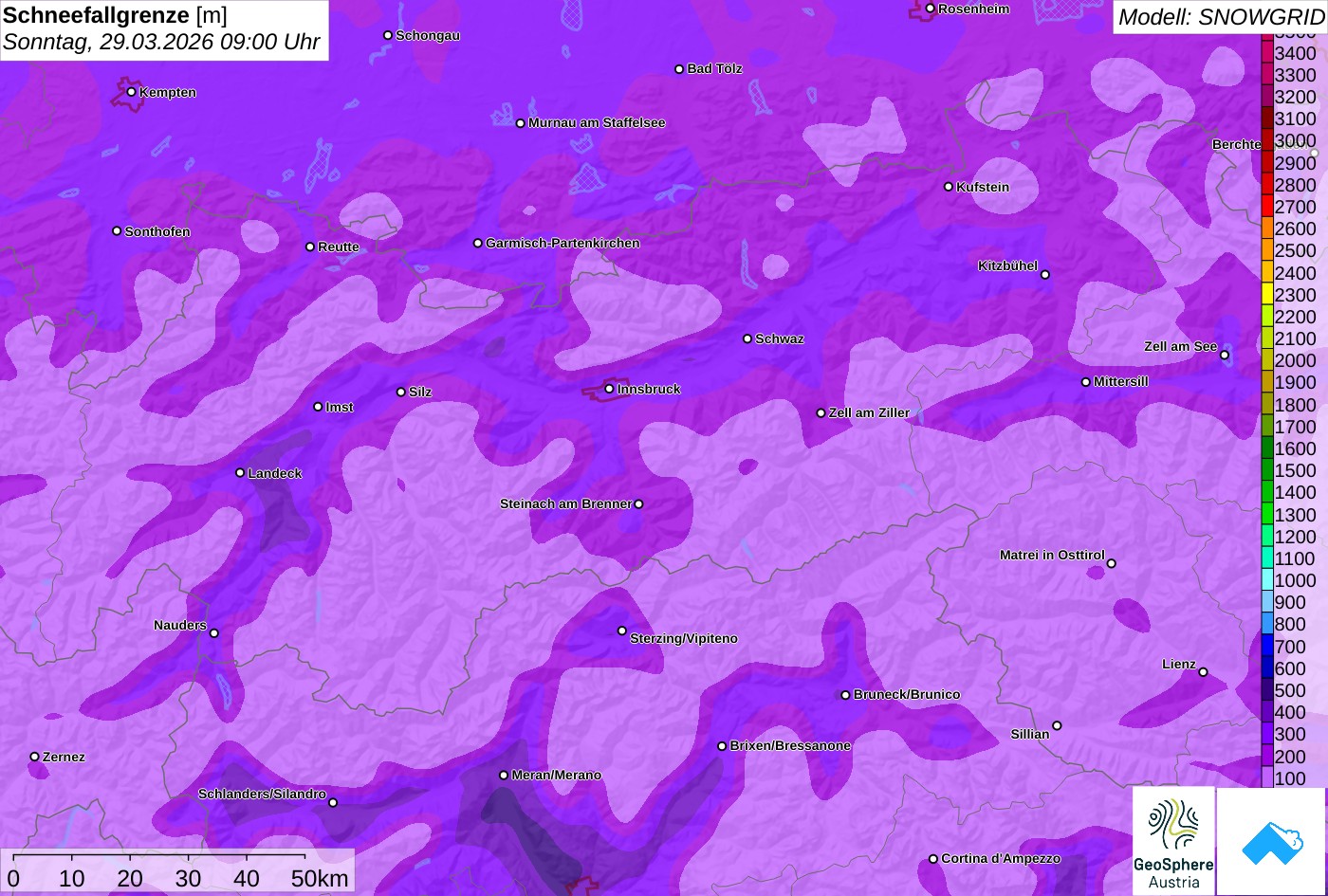Click the Murnau am Staffelsee label

(x=597, y=122)
